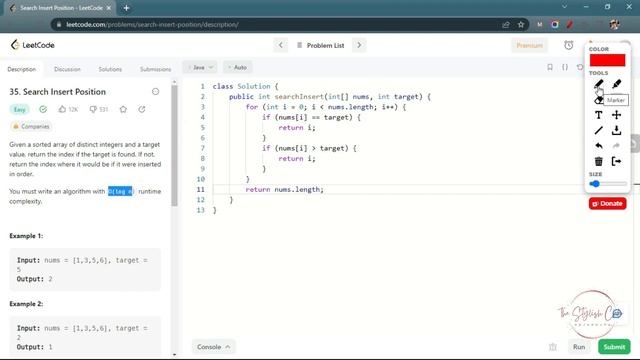Click the scroll down arrow of the description panel
The width and height of the screenshot is (640, 360).
[174, 355]
